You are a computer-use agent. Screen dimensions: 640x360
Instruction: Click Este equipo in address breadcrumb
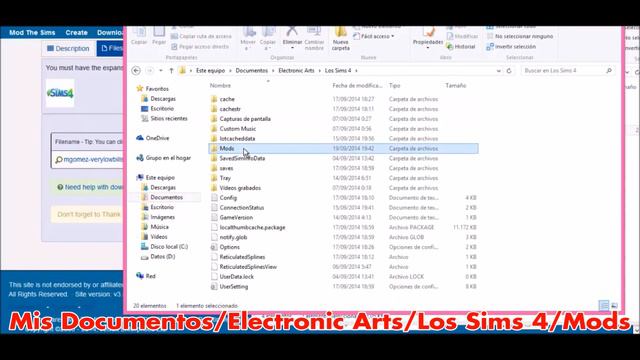click(x=210, y=71)
